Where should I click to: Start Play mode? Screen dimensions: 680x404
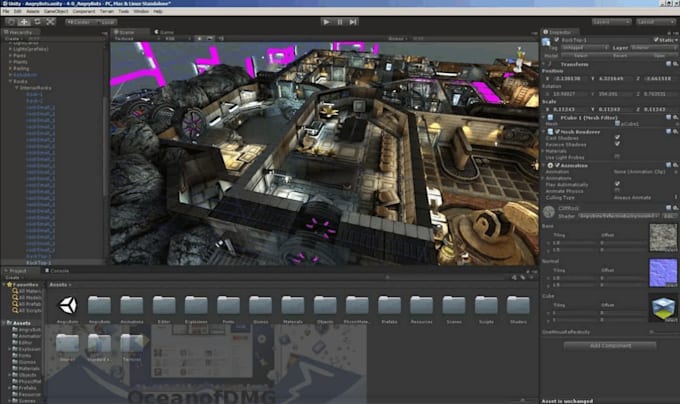pos(327,22)
